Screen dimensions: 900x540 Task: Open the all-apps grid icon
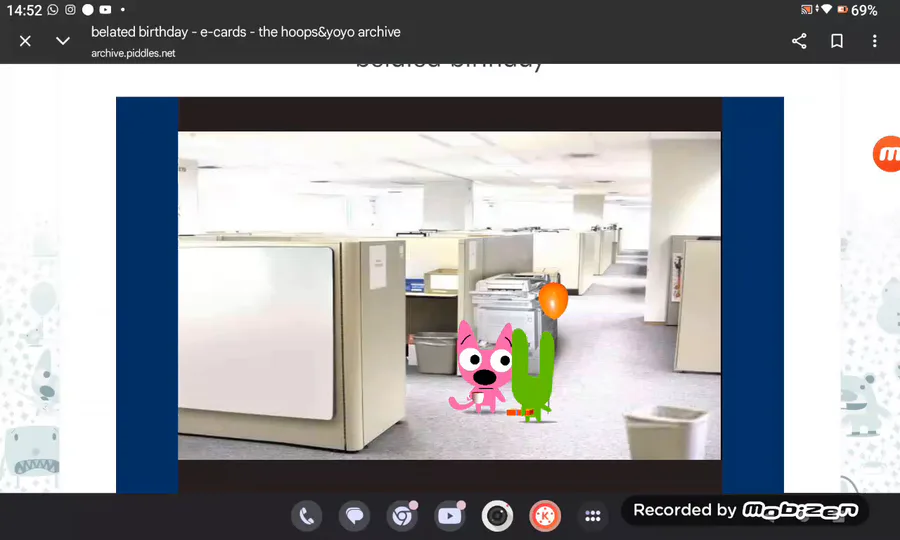pos(592,516)
